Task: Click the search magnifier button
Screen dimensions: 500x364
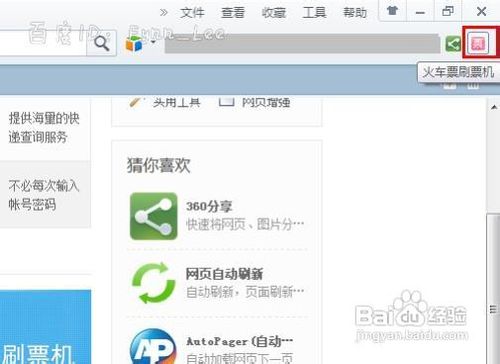Action: click(x=101, y=43)
